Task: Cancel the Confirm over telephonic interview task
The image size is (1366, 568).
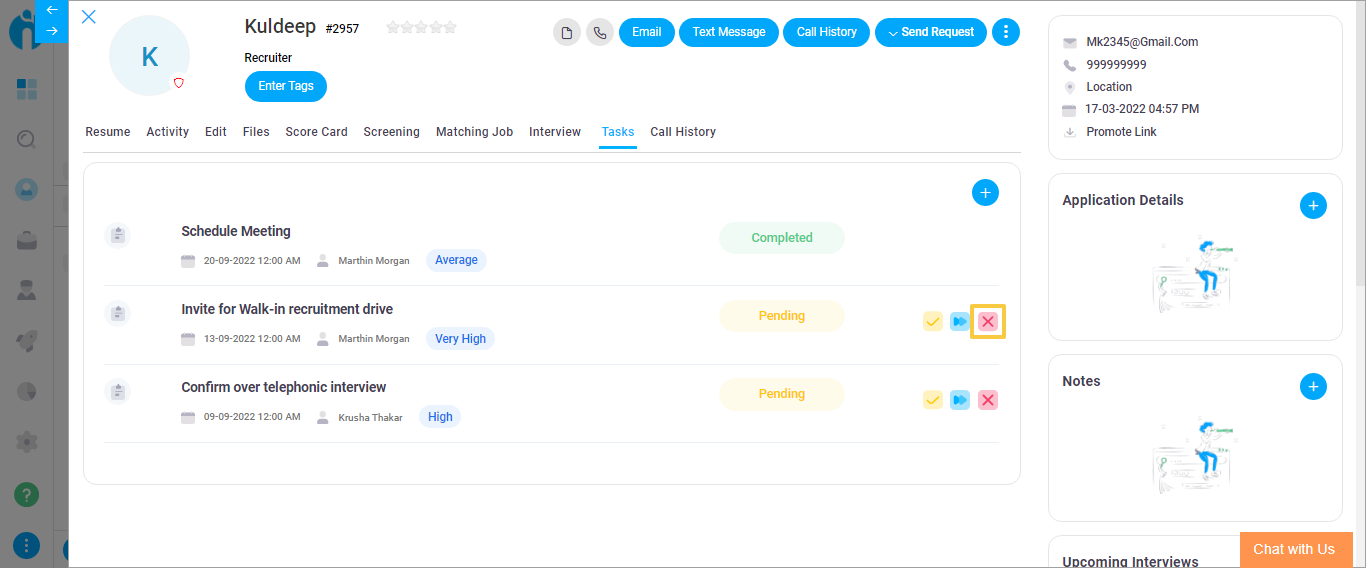Action: (988, 400)
